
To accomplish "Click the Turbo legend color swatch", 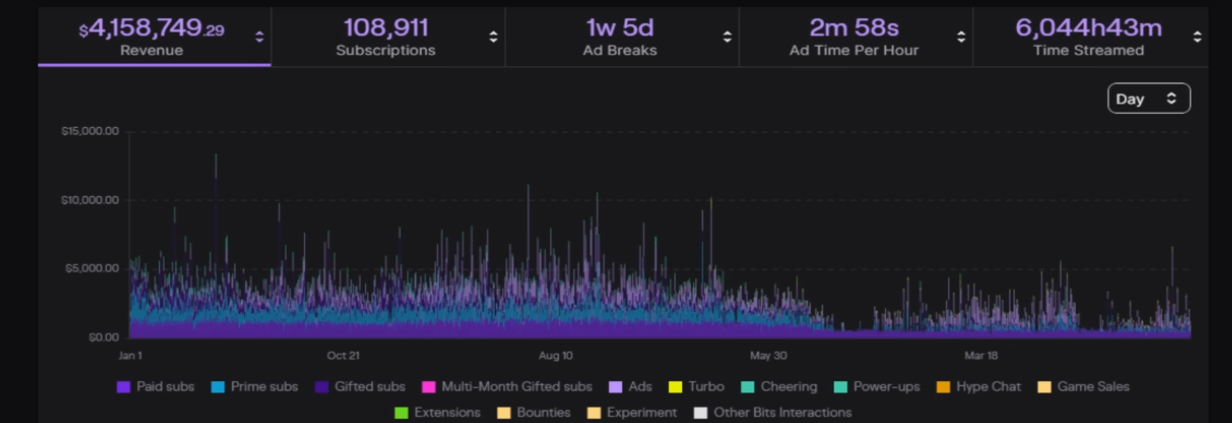I will tap(674, 386).
